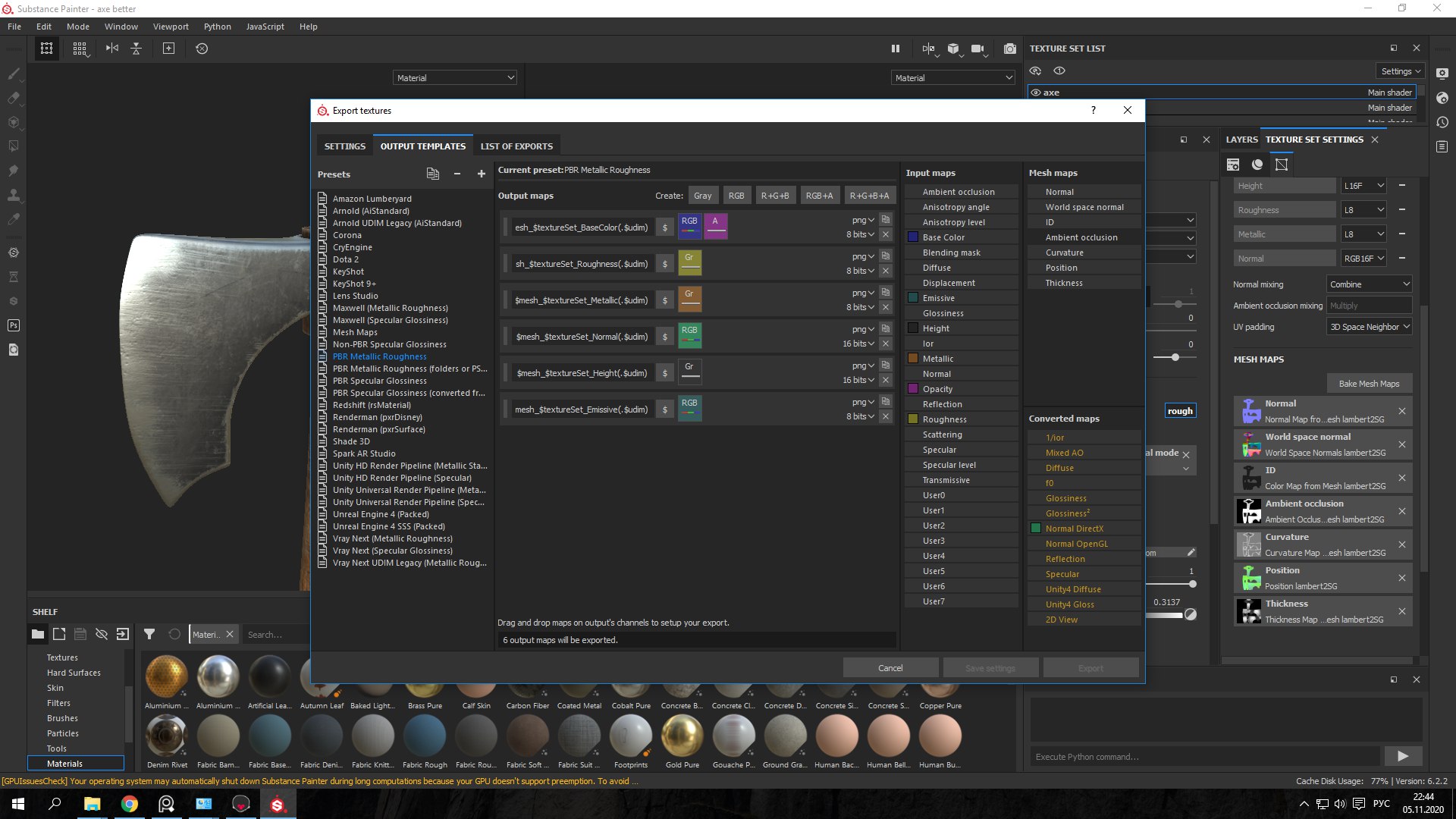Select the Polygon Fill tool

(x=14, y=146)
